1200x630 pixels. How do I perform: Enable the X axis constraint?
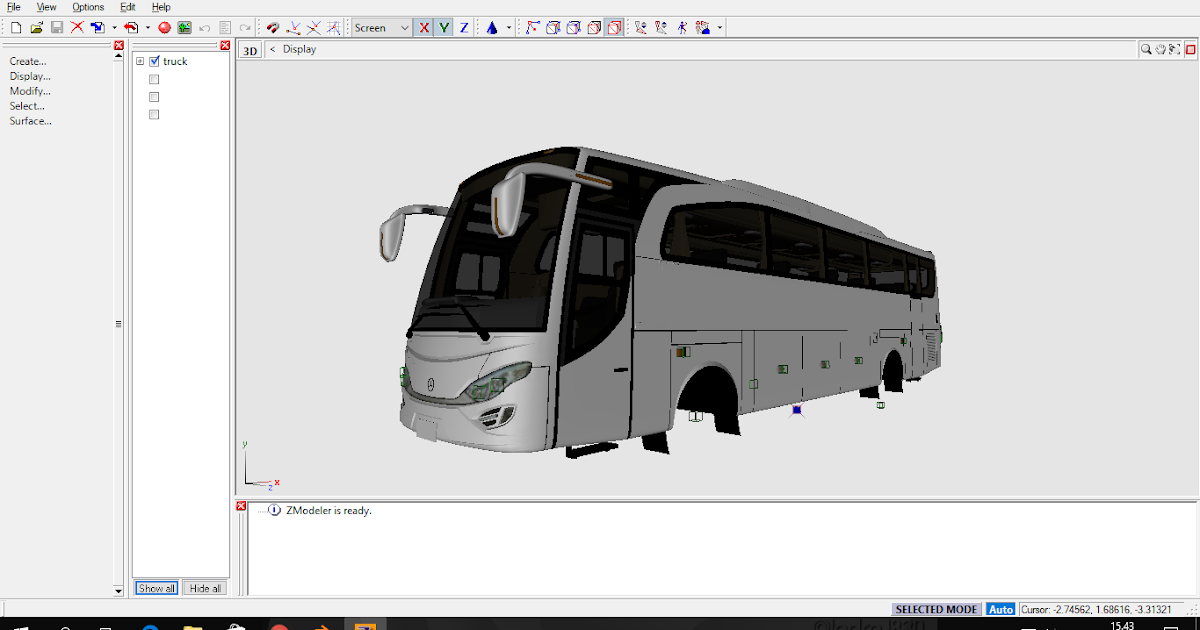coord(426,27)
